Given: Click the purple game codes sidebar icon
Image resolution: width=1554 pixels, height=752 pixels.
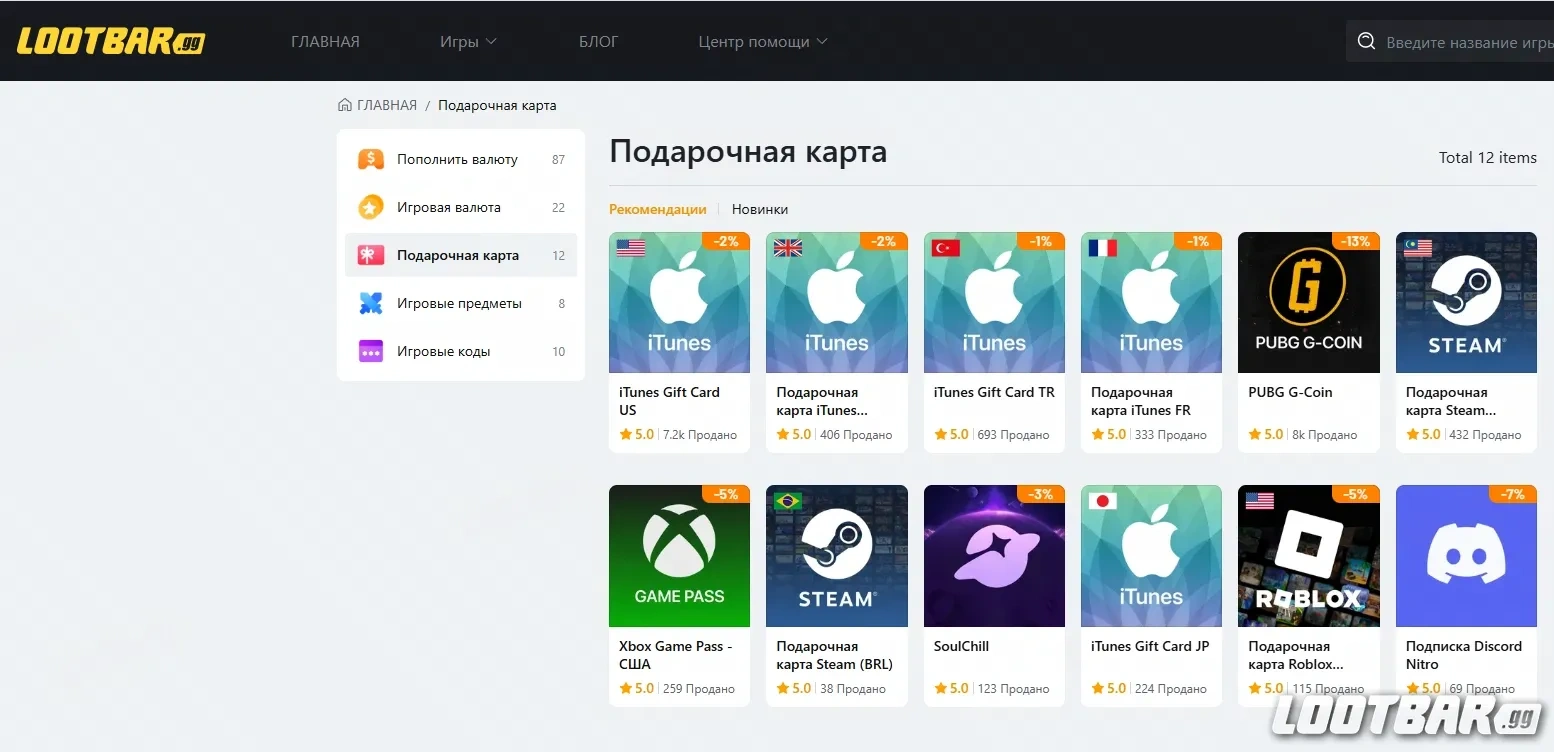Looking at the screenshot, I should click(x=371, y=351).
